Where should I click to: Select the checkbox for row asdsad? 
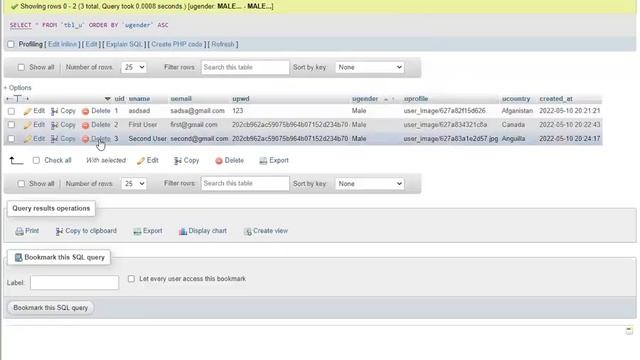(11, 111)
